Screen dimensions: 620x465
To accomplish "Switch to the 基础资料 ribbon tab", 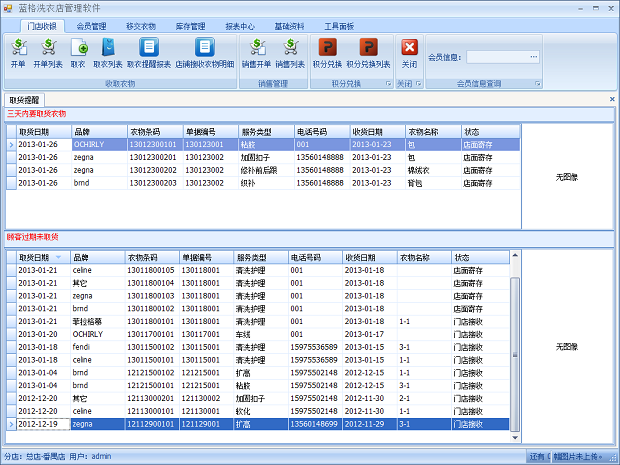I will (289, 26).
